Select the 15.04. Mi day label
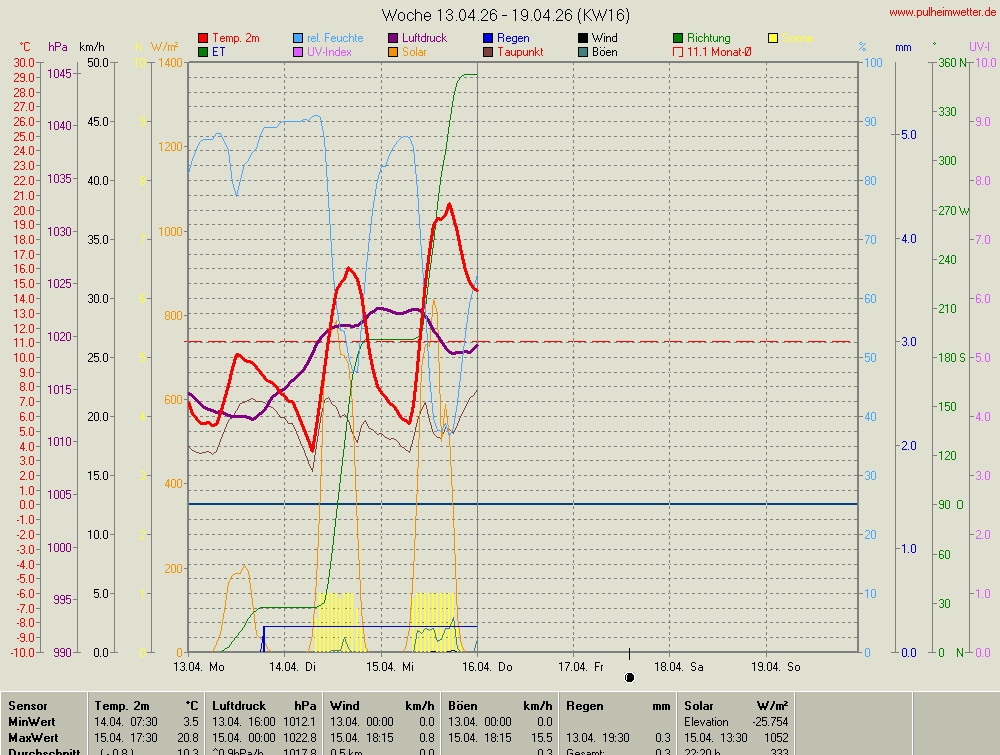The width and height of the screenshot is (1000, 755). 390,666
